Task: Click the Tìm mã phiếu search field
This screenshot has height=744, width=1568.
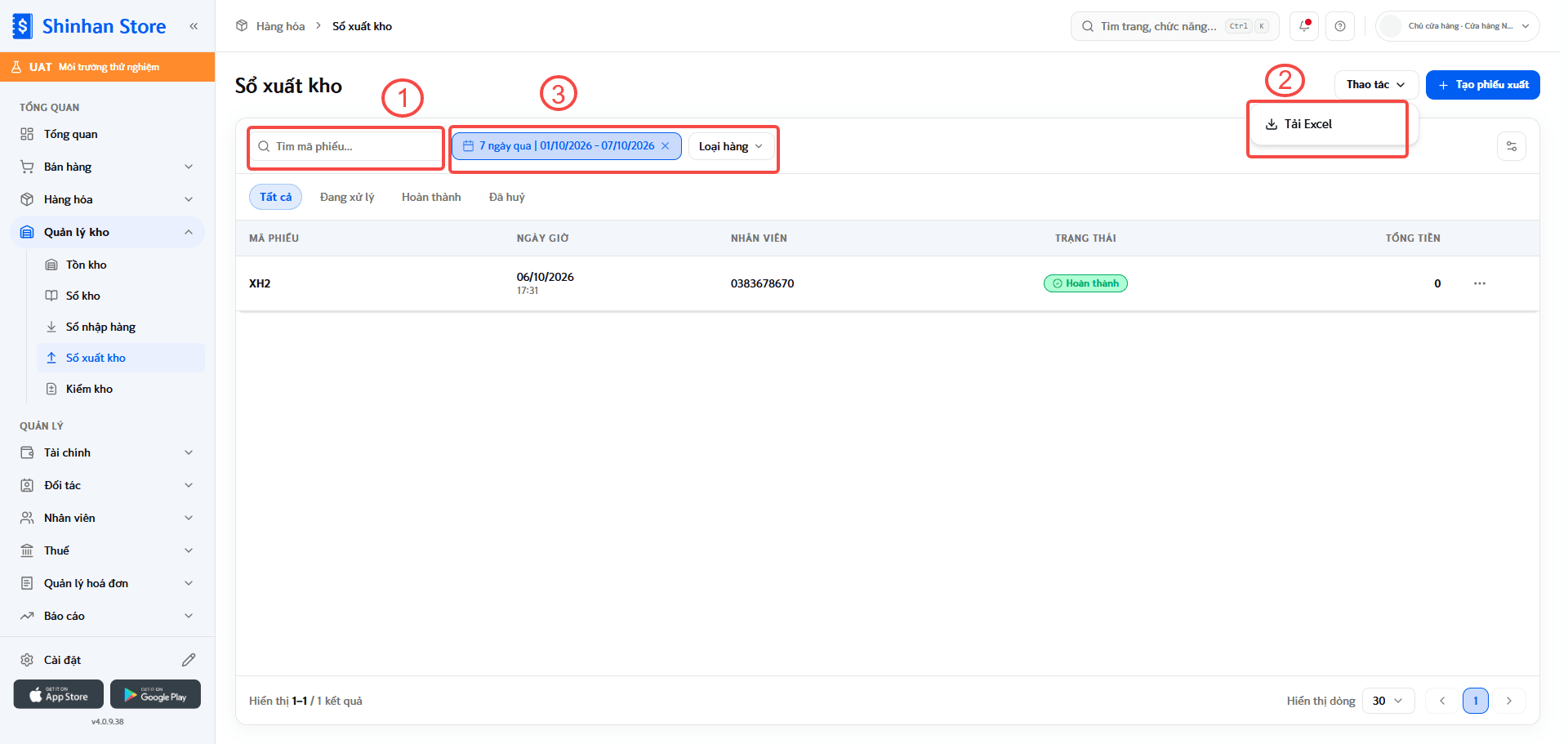Action: click(346, 146)
